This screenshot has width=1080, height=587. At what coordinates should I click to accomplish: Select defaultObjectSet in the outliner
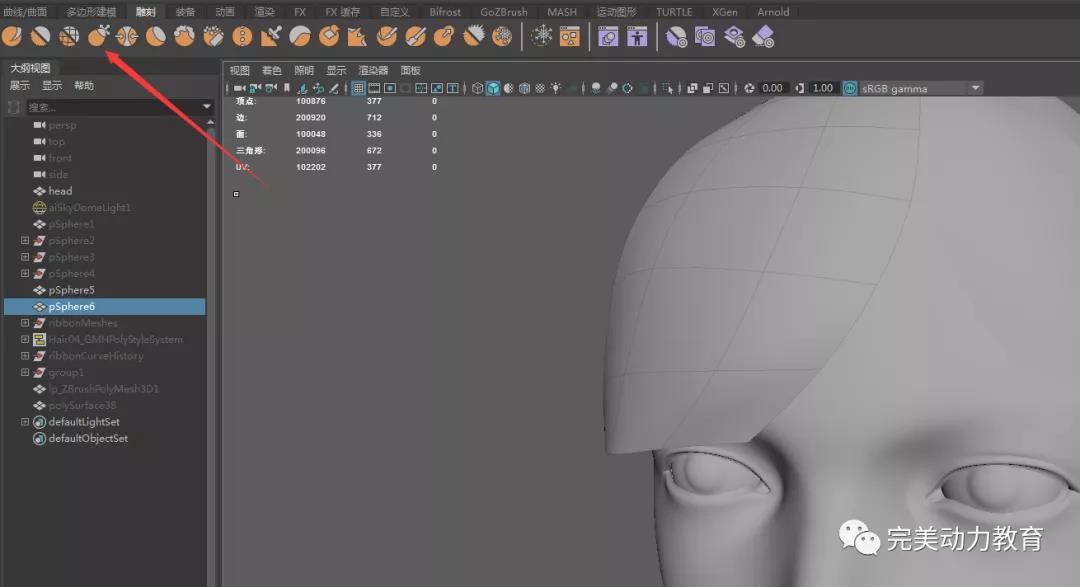click(x=88, y=438)
